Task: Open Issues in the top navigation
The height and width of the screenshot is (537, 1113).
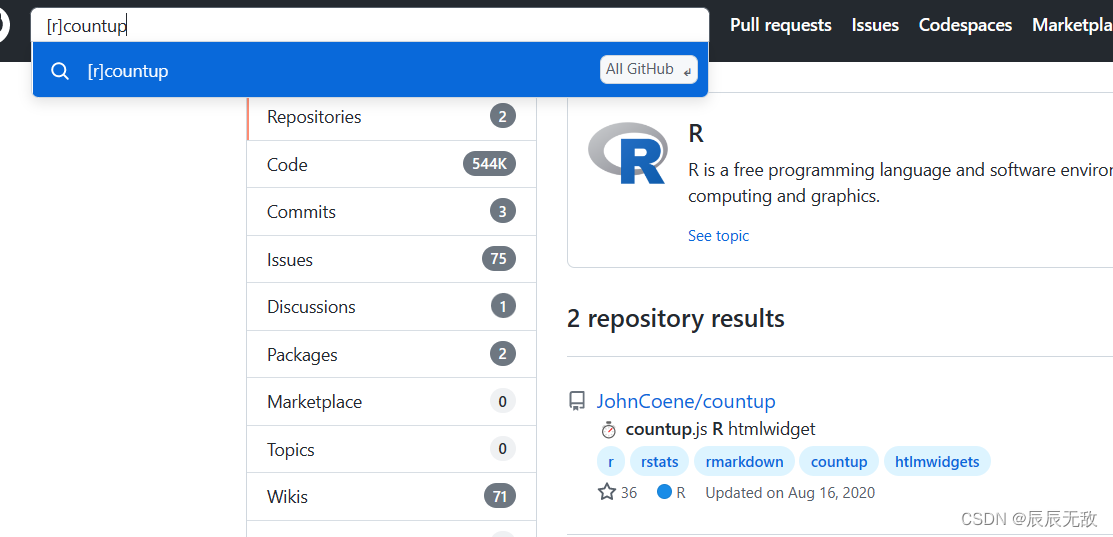Action: point(875,26)
